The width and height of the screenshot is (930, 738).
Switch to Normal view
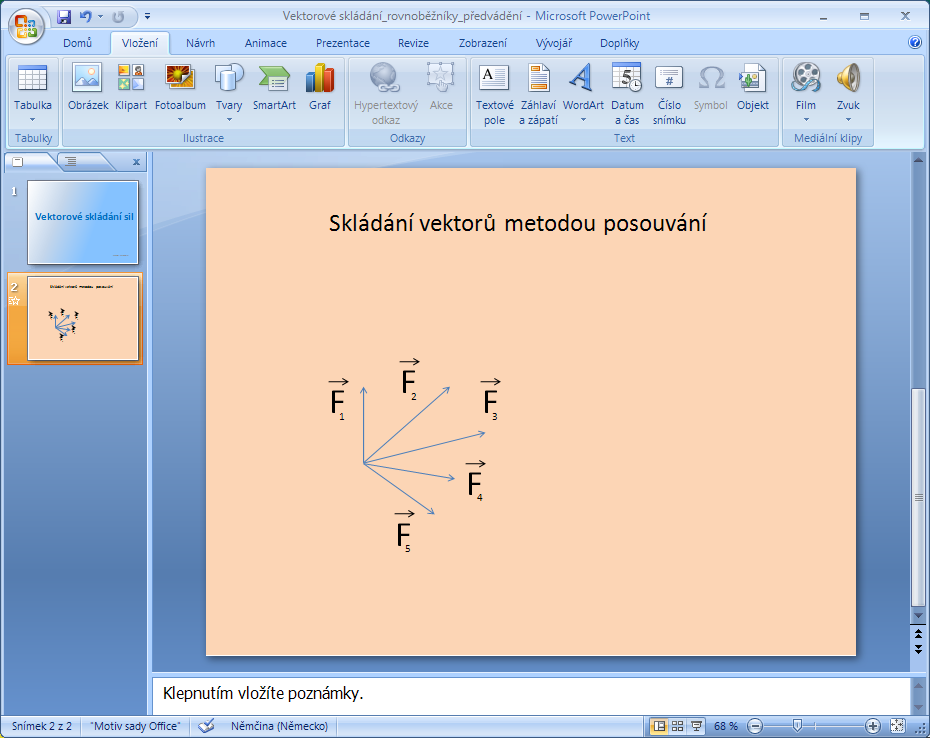pos(659,726)
